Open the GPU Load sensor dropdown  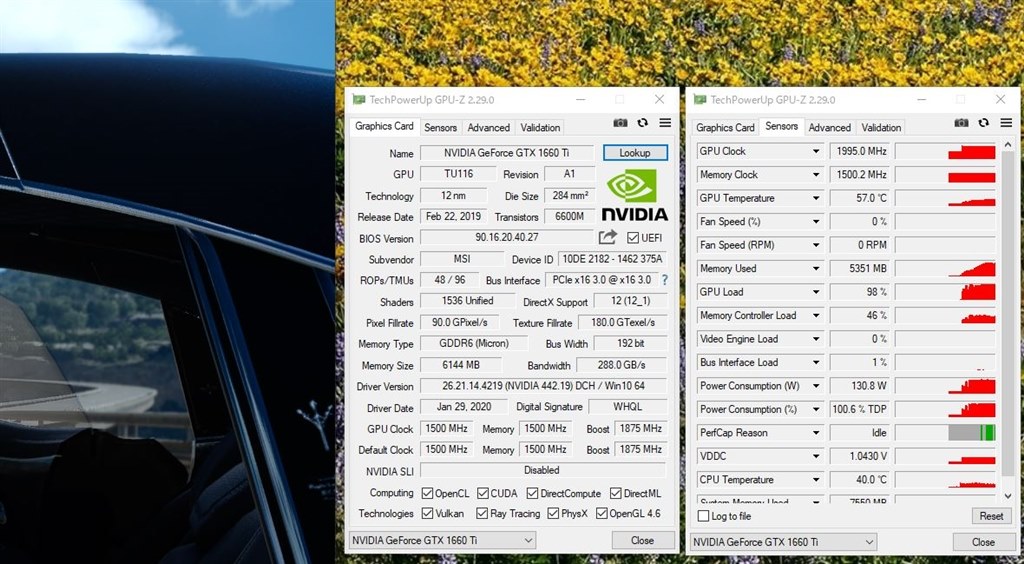[816, 292]
